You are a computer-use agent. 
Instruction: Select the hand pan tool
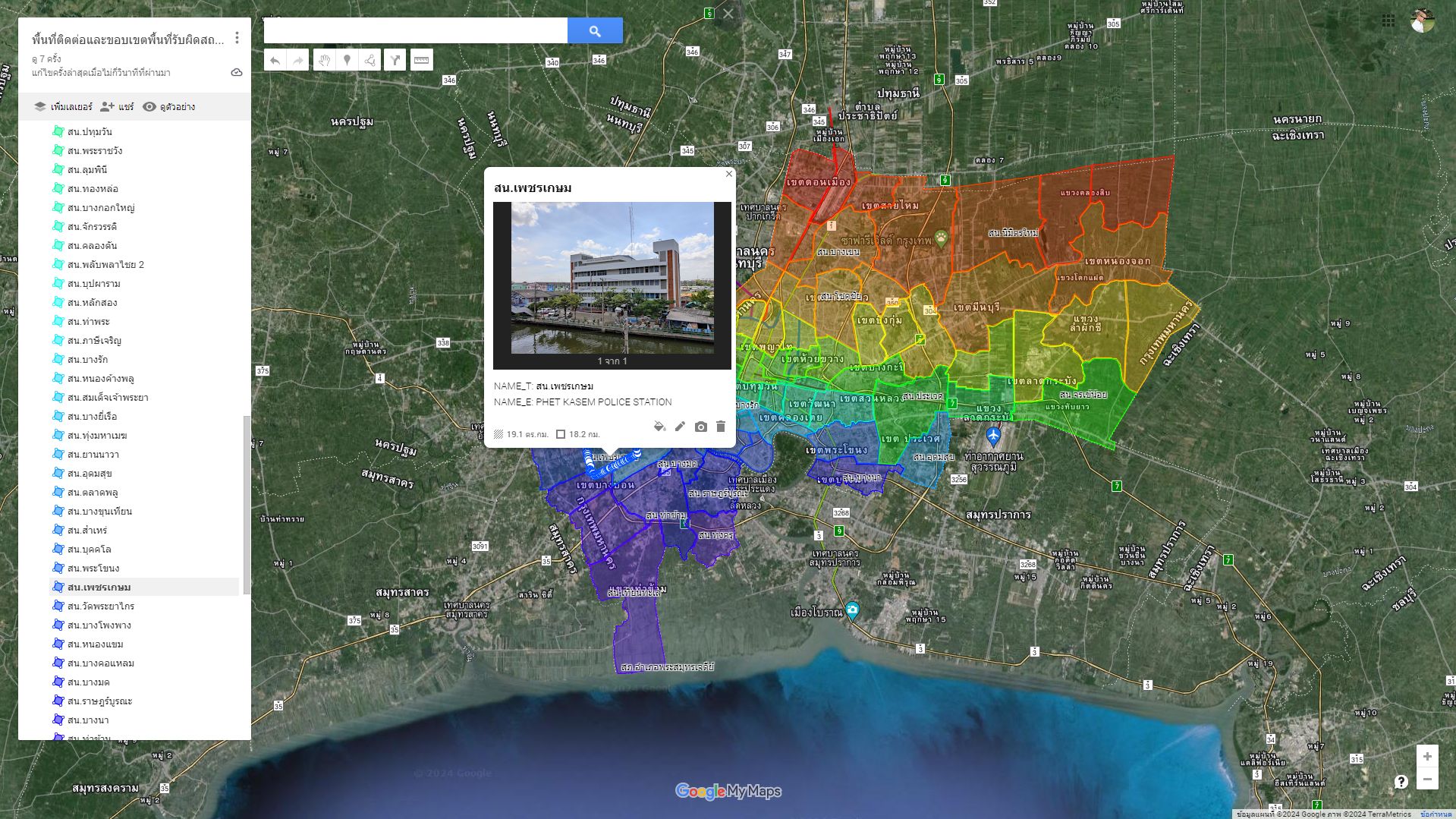pyautogui.click(x=324, y=60)
